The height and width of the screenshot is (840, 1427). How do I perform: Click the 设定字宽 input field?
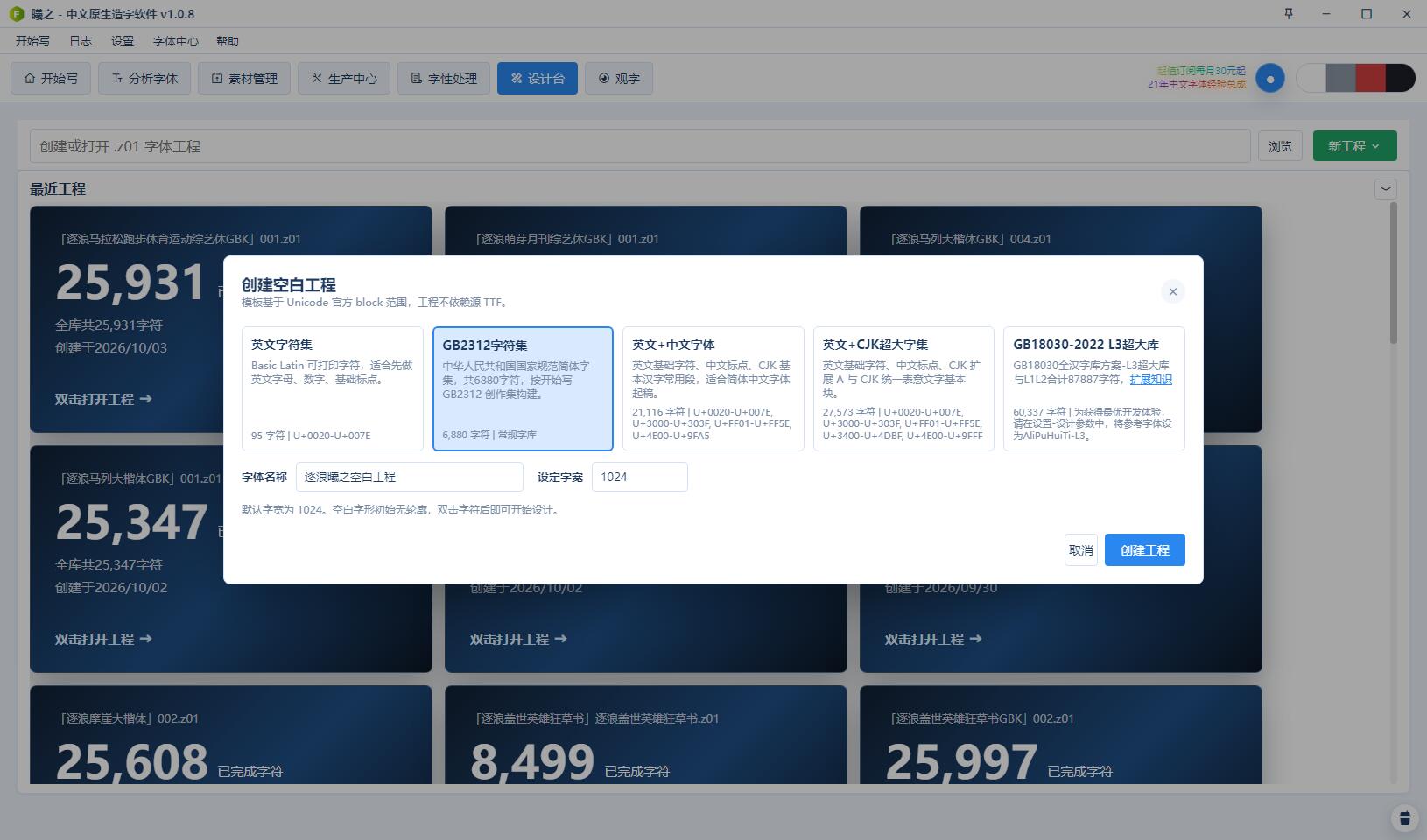coord(639,477)
